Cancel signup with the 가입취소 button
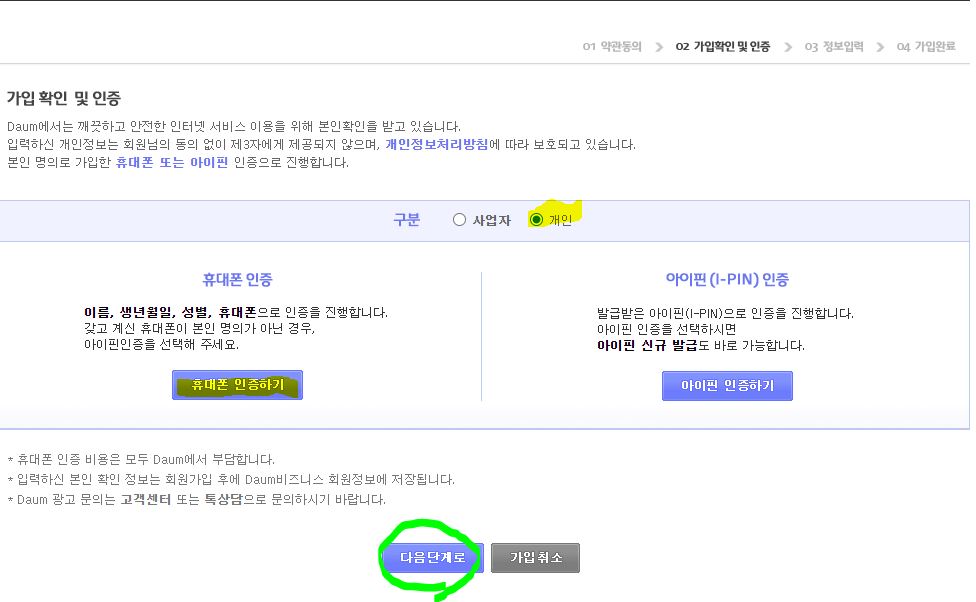Screen dimensions: 976x602 pos(536,558)
